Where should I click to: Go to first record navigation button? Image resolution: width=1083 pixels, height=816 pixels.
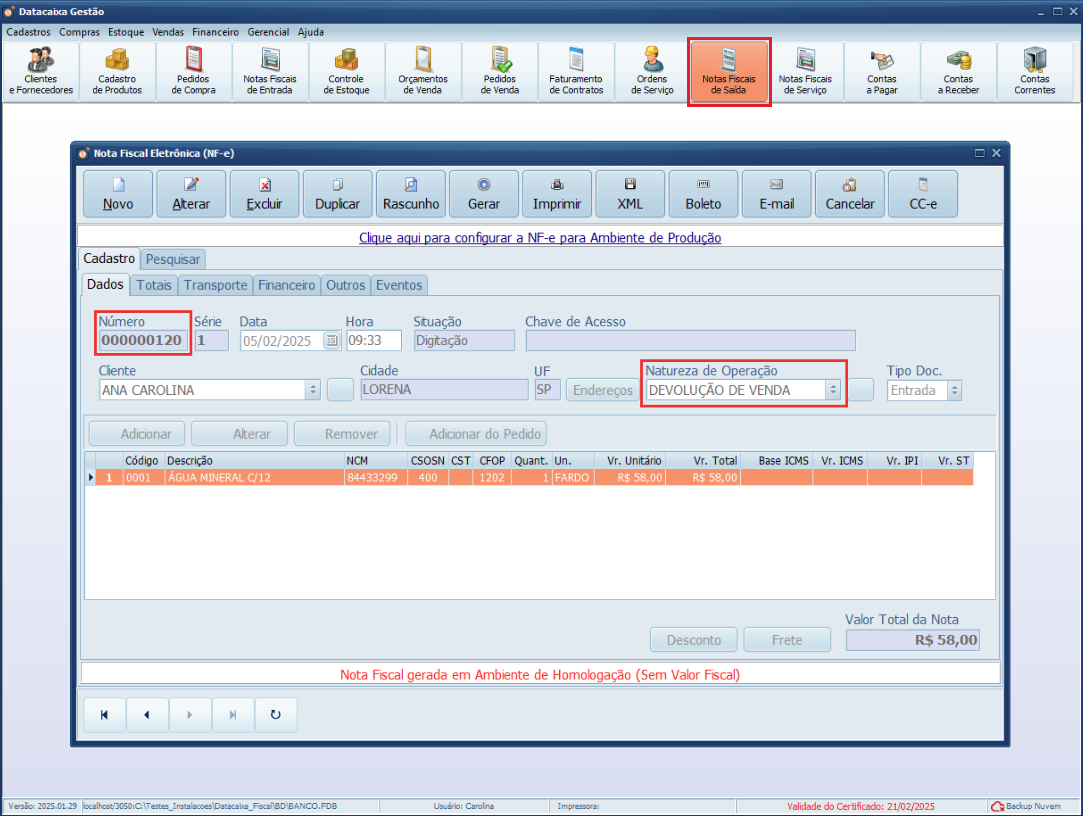coord(105,715)
